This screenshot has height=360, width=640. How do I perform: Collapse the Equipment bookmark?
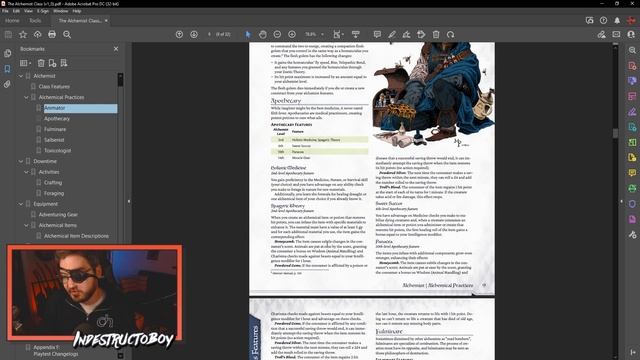pyautogui.click(x=21, y=204)
